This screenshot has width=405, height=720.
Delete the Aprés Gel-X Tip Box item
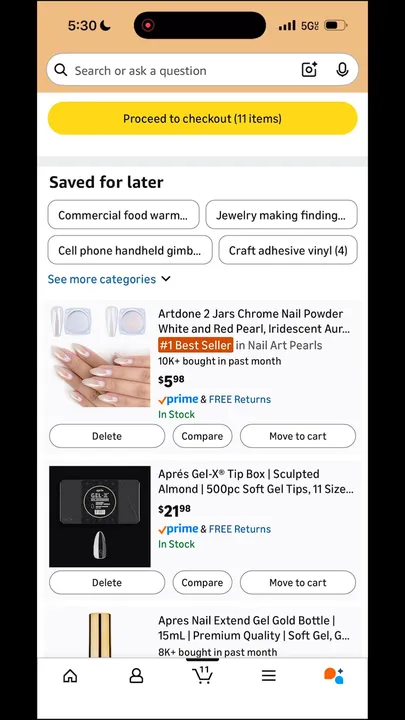pyautogui.click(x=107, y=582)
